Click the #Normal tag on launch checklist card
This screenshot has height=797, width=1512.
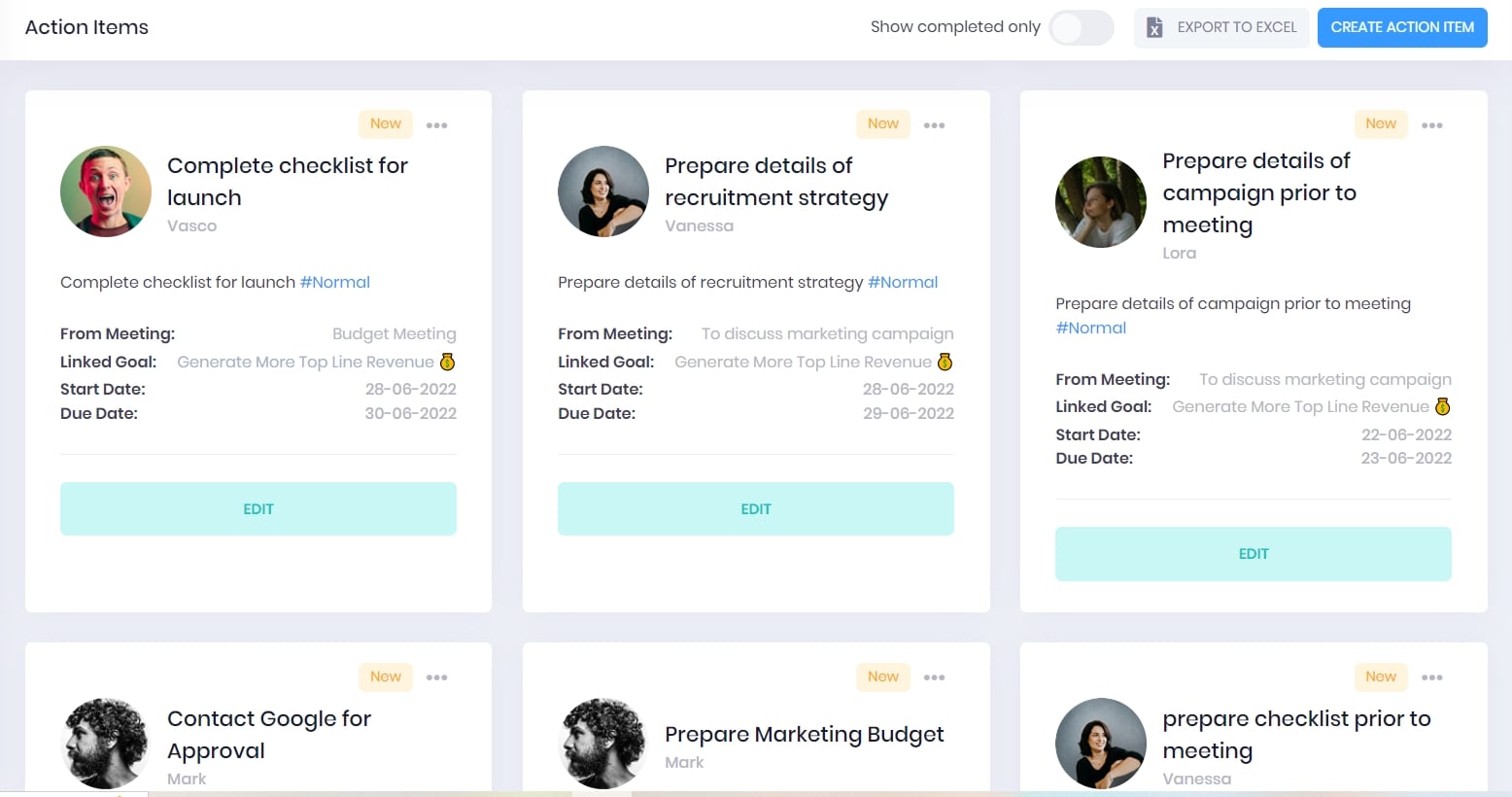[x=335, y=283]
